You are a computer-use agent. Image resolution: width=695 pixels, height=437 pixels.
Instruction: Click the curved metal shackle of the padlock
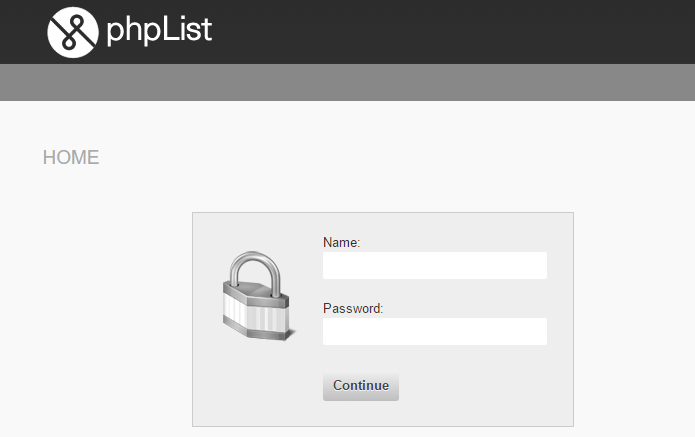[255, 272]
